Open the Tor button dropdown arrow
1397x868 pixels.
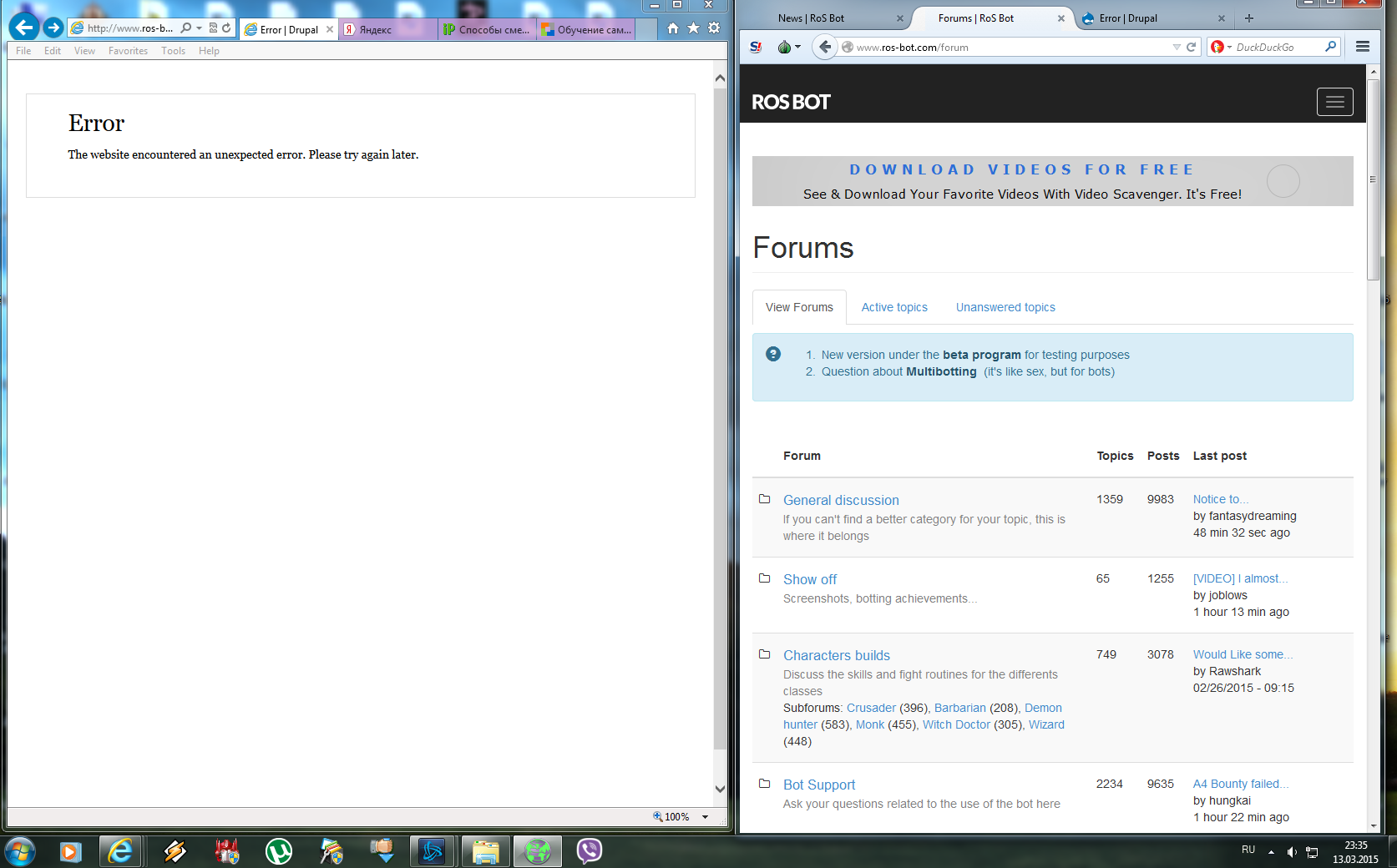click(x=797, y=47)
